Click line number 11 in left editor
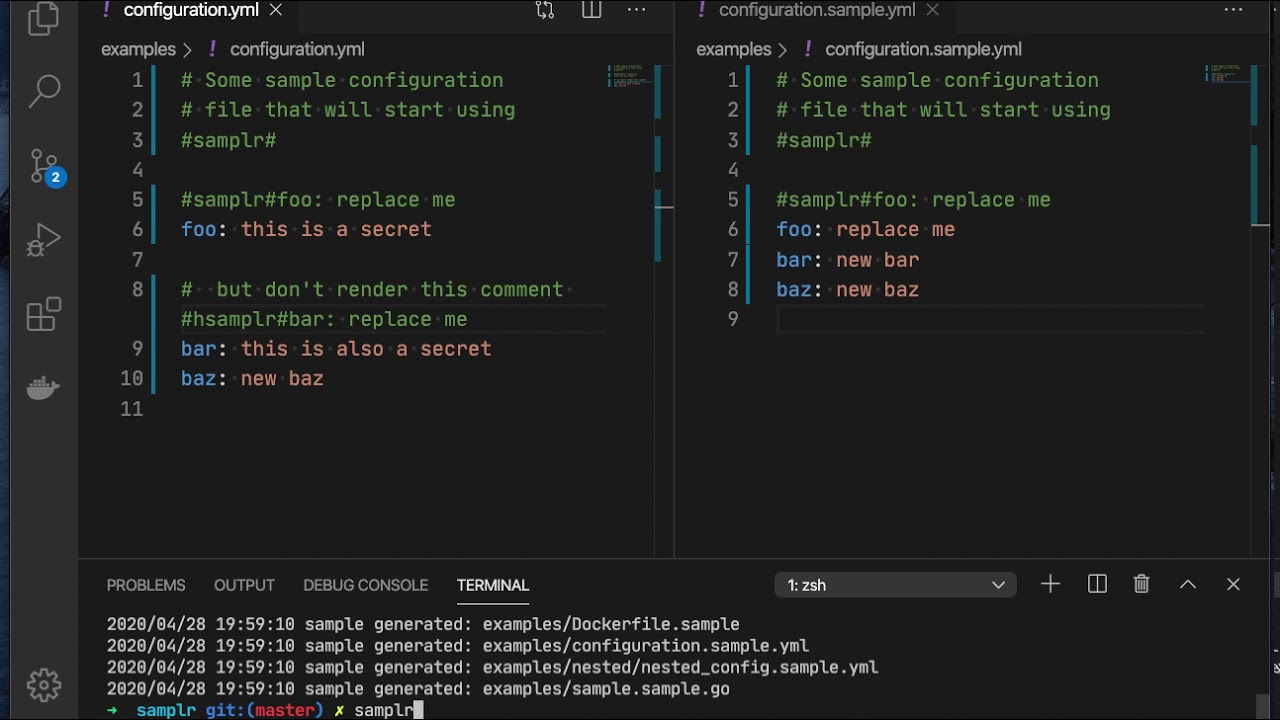 point(131,409)
